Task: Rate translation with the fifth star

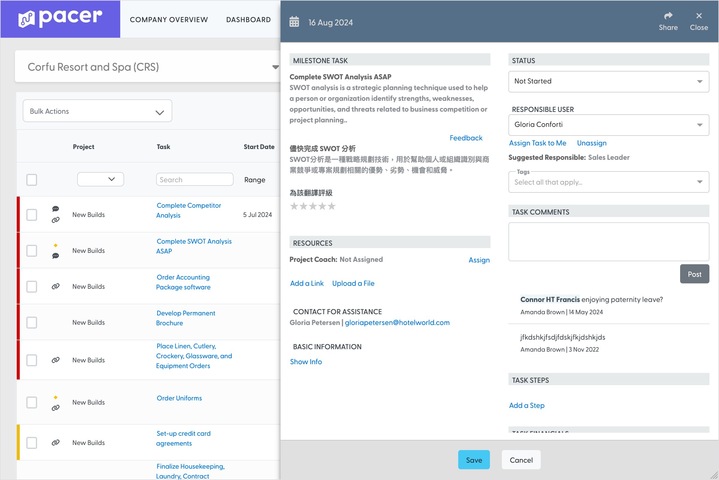Action: (331, 206)
